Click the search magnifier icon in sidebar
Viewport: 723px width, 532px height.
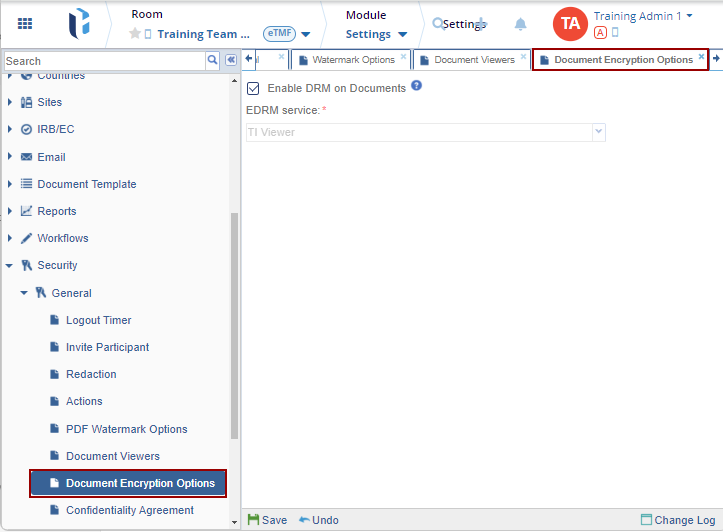[212, 60]
